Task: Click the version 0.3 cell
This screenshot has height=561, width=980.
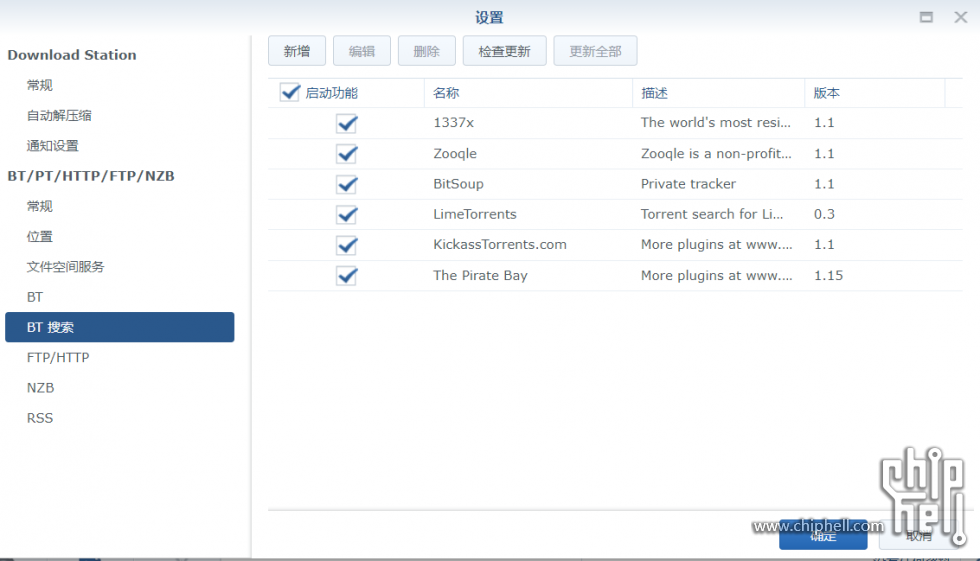Action: [824, 214]
